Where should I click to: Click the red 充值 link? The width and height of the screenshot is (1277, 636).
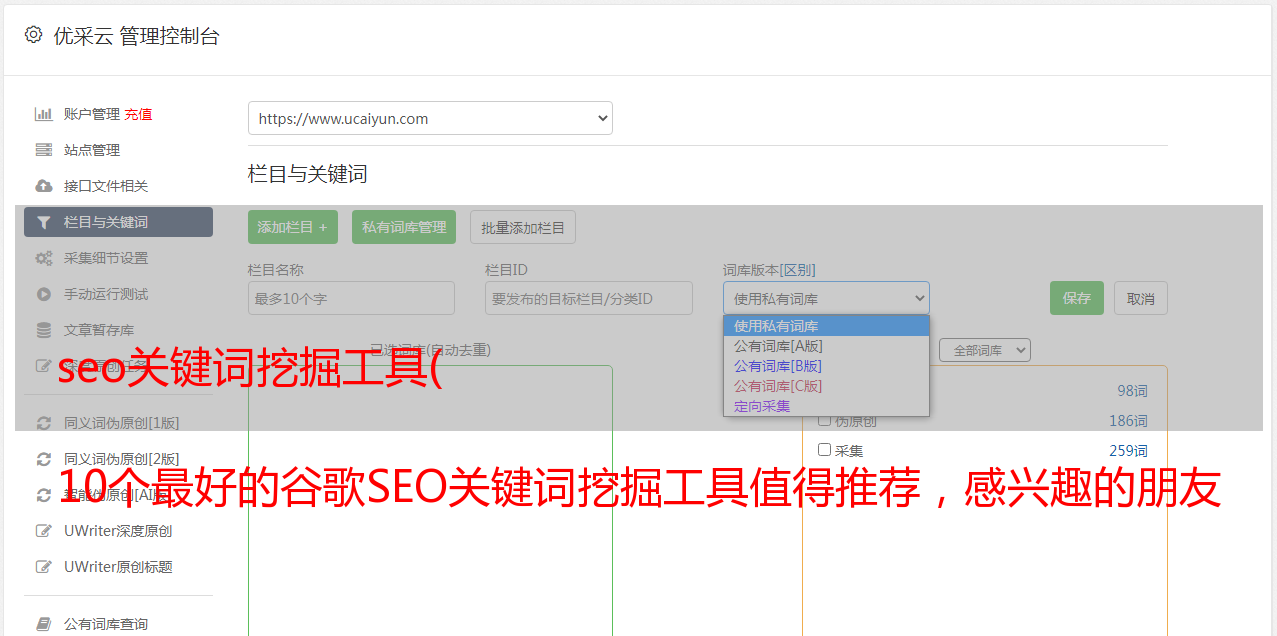(138, 114)
